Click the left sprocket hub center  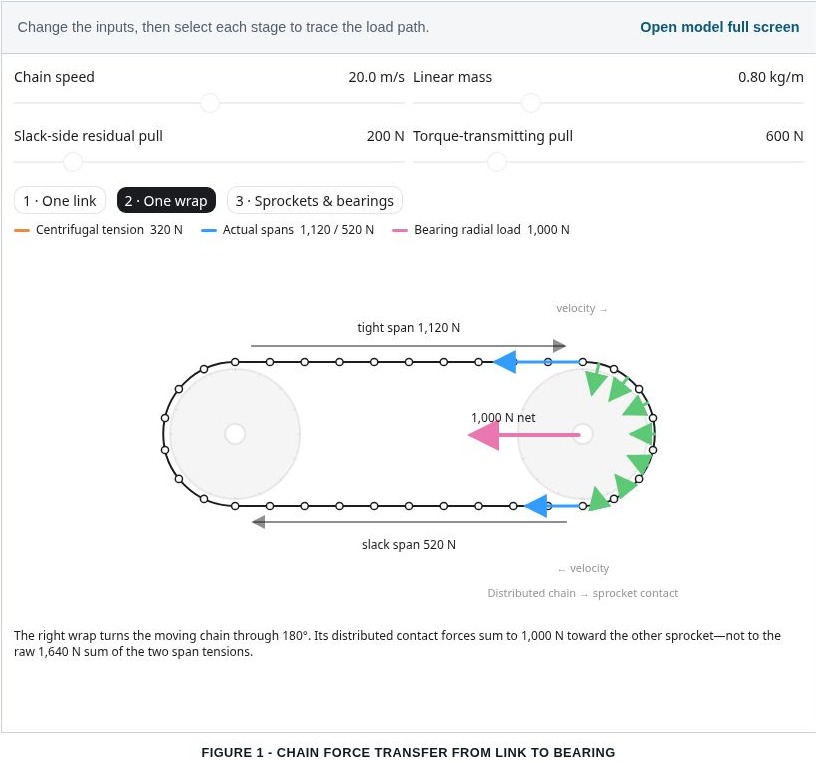235,434
